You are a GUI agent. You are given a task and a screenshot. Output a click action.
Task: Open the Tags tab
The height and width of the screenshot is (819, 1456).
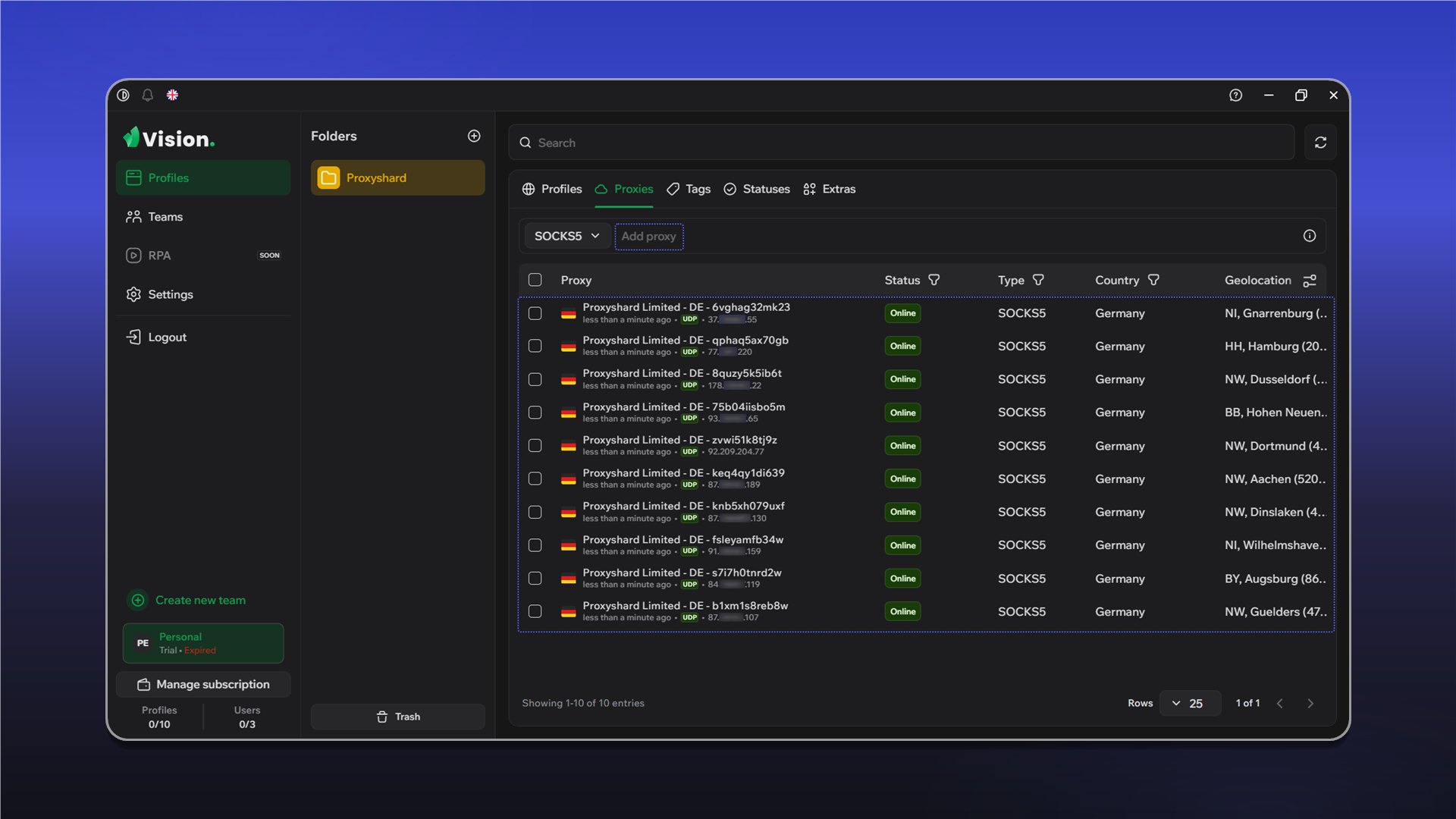tap(689, 189)
